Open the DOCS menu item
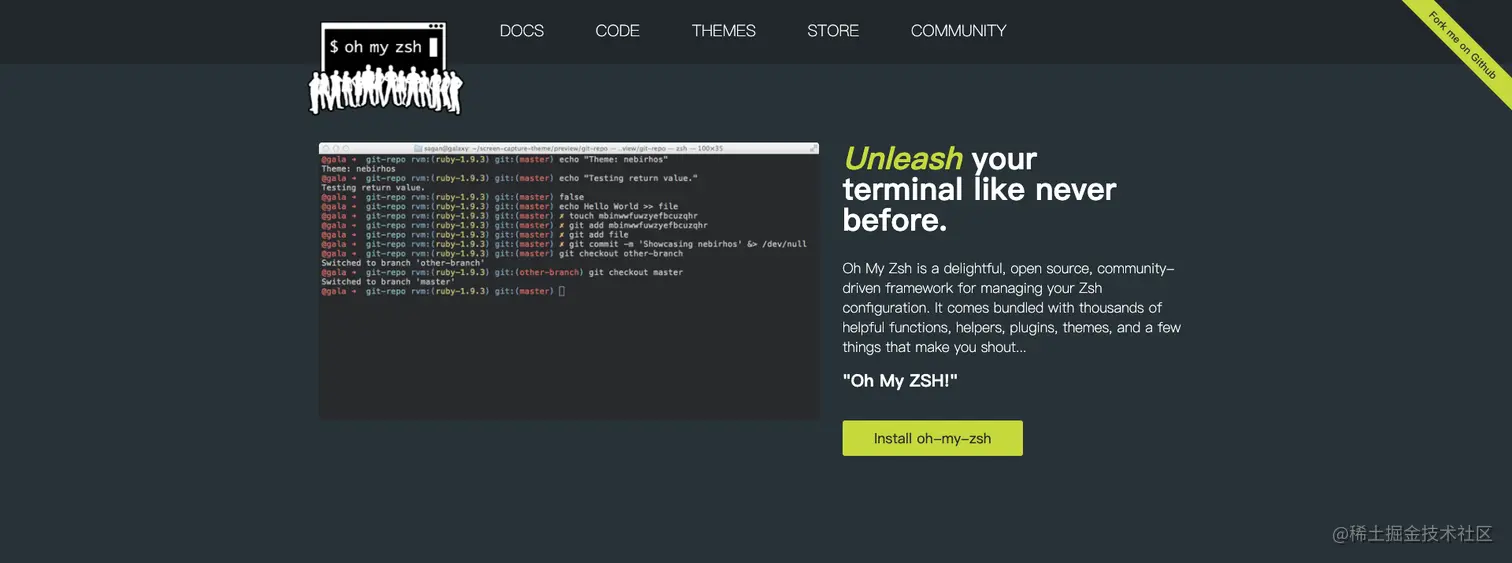 522,31
